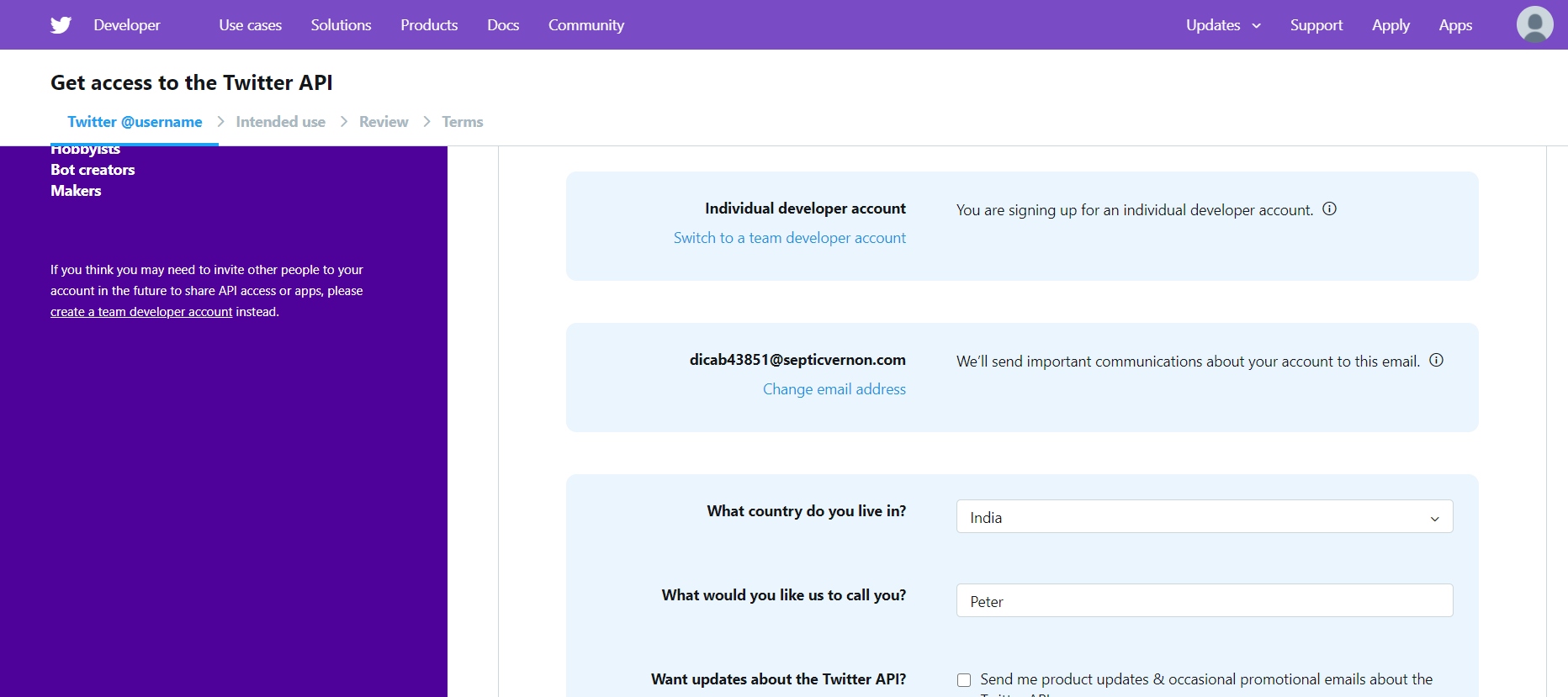Image resolution: width=1568 pixels, height=697 pixels.
Task: Click the Makers sidebar text
Action: pyautogui.click(x=76, y=191)
